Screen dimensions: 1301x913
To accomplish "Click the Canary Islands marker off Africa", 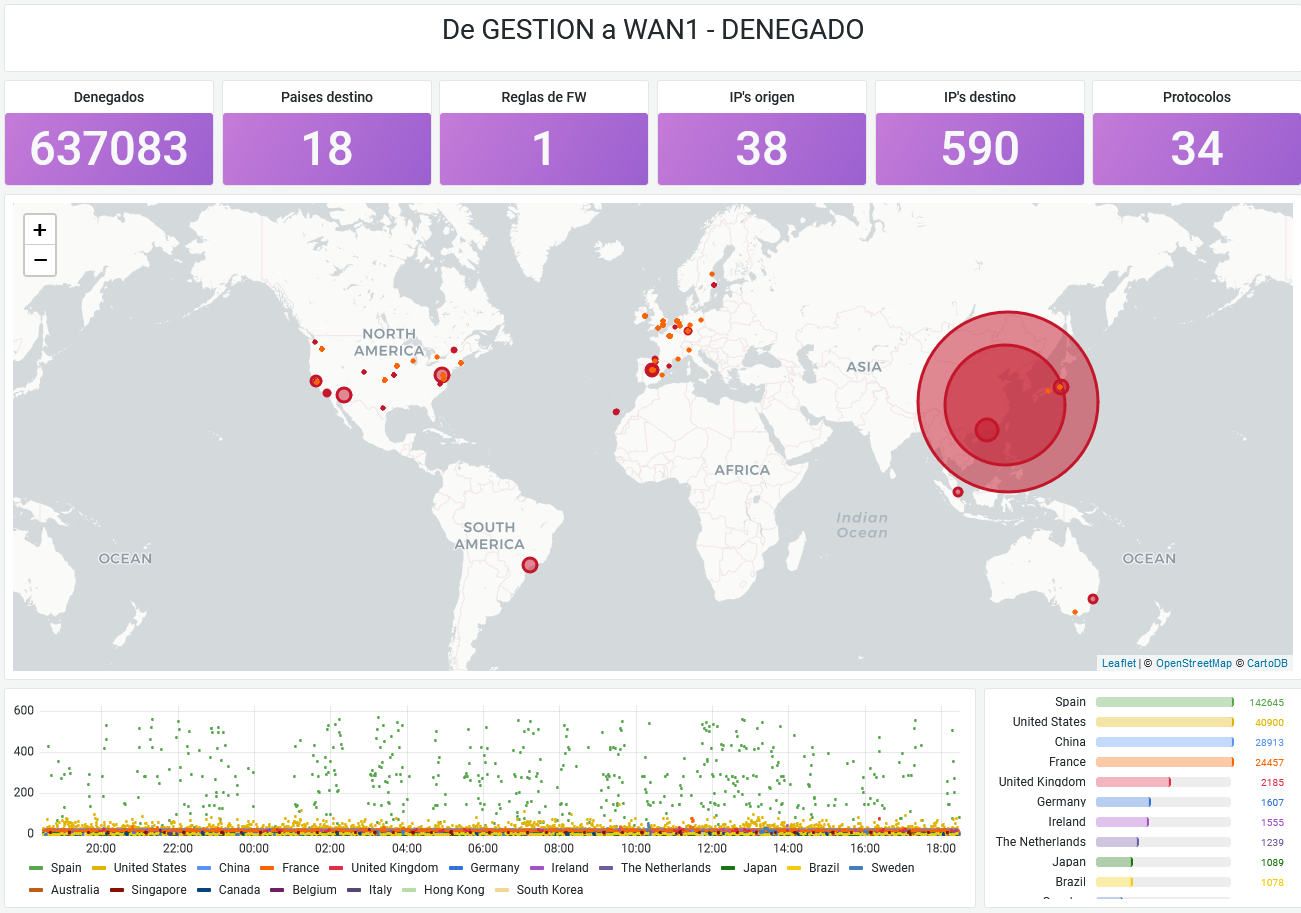I will point(616,411).
